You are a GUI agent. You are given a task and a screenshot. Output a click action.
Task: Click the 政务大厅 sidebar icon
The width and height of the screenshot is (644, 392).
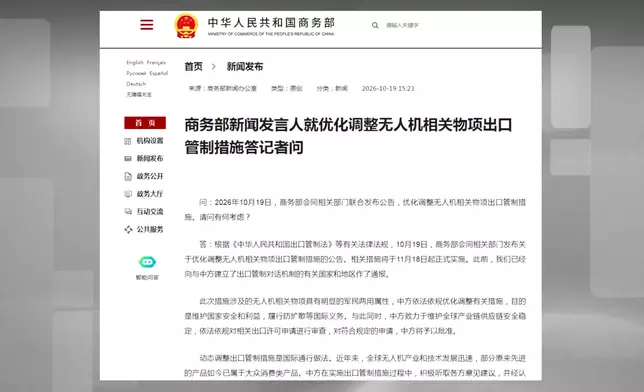point(128,194)
